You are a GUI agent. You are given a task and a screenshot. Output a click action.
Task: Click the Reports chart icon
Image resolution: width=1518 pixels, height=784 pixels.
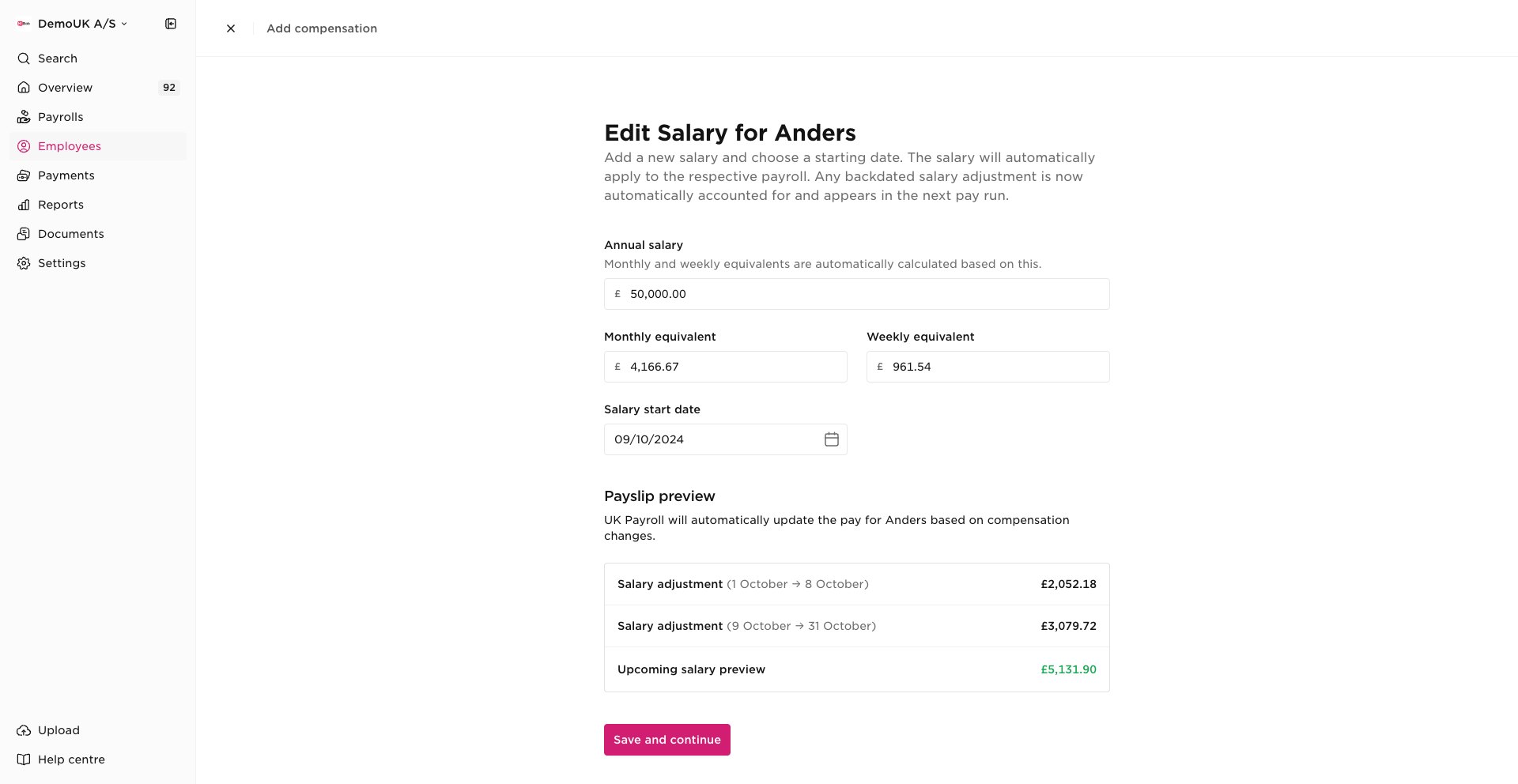click(x=24, y=205)
